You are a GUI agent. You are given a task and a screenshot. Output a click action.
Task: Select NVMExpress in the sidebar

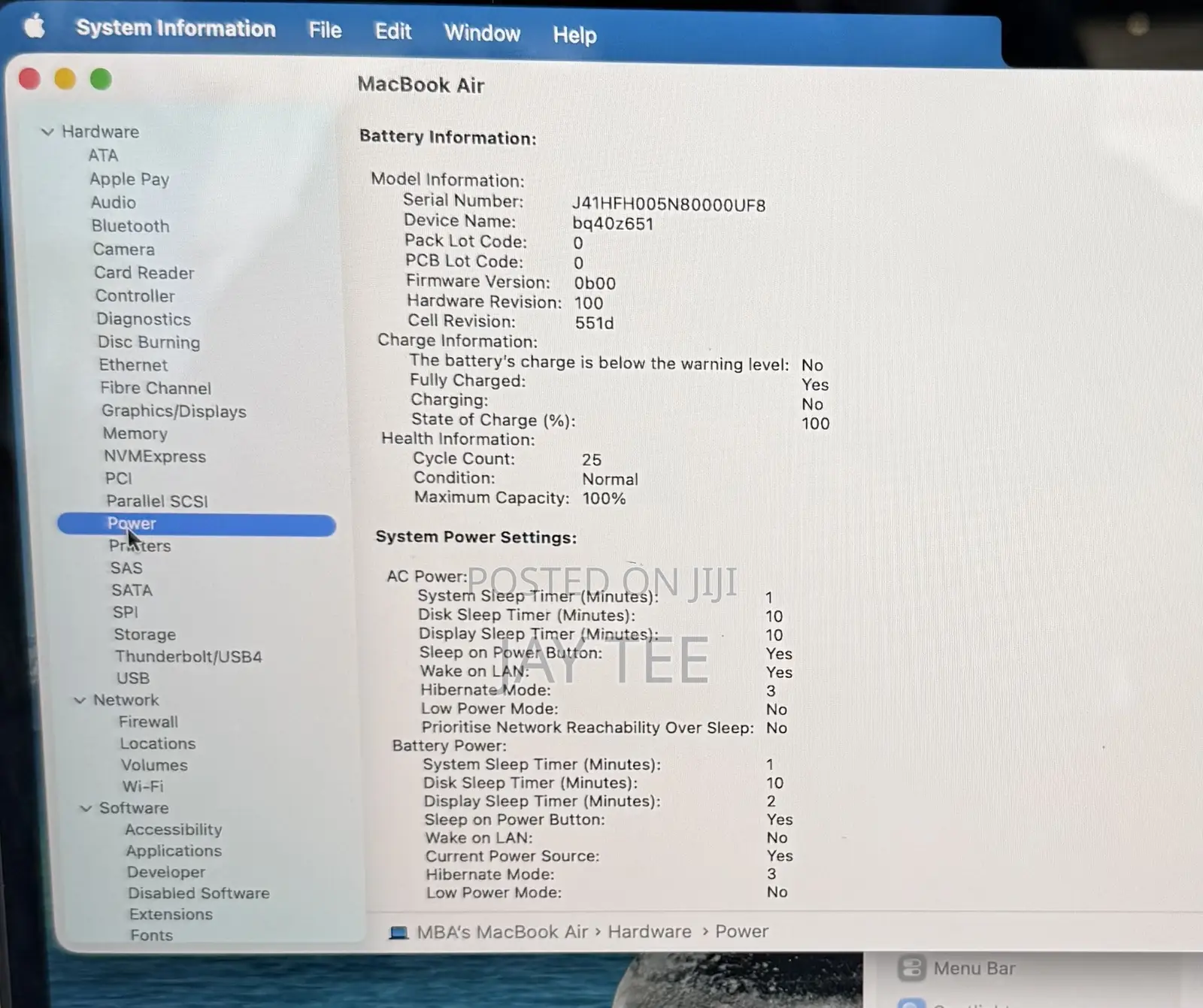click(155, 456)
